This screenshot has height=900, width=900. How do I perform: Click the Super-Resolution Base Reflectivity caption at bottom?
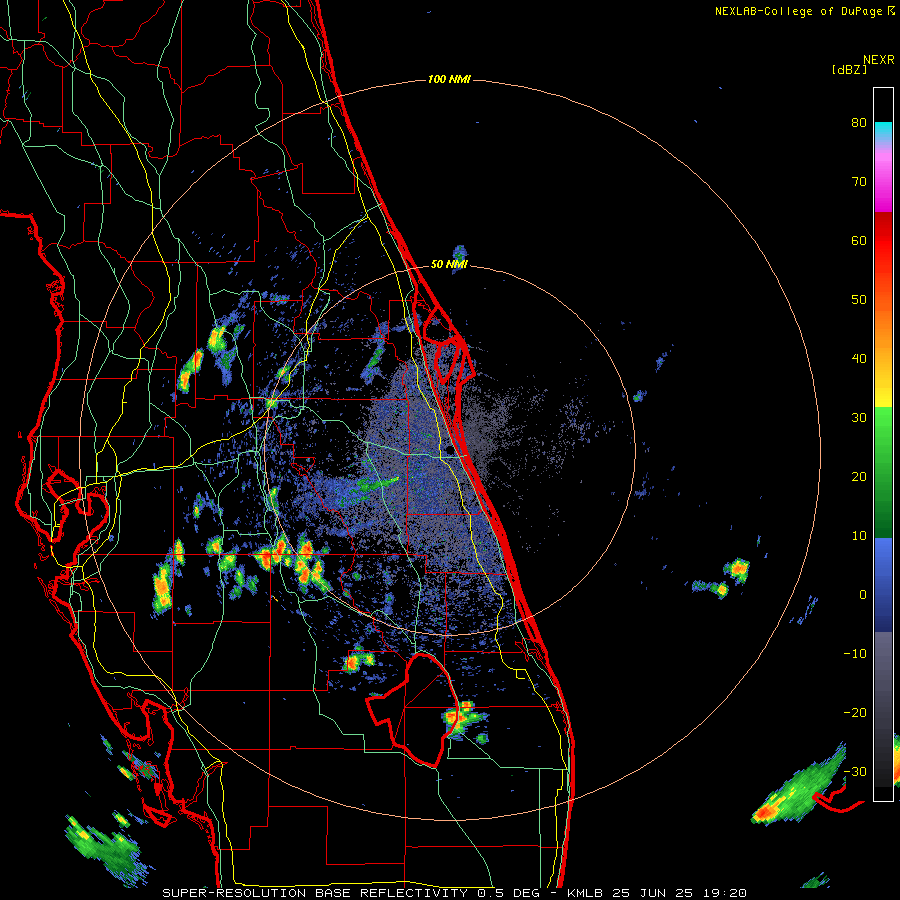point(454,893)
